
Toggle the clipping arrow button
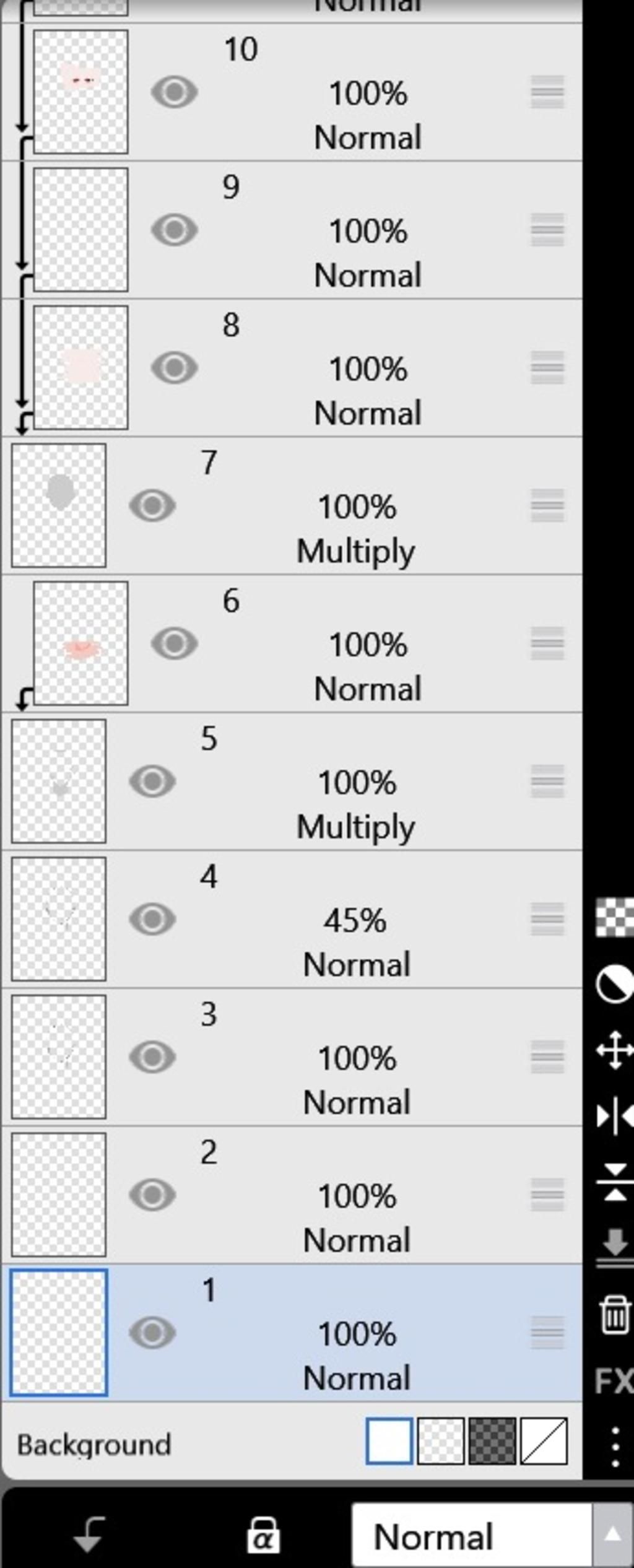pyautogui.click(x=88, y=1535)
